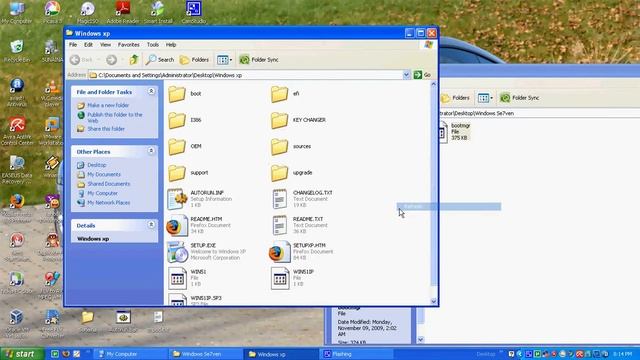Select the CHANGELOG.TXT text document

click(302, 199)
